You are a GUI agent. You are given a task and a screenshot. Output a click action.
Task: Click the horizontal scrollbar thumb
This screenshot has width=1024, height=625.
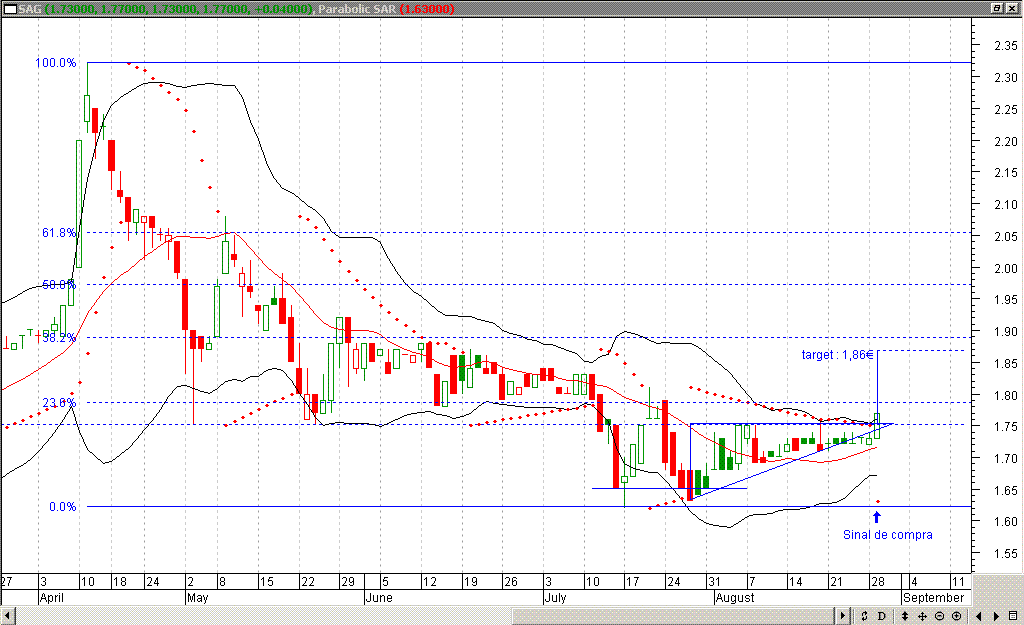[x=674, y=616]
